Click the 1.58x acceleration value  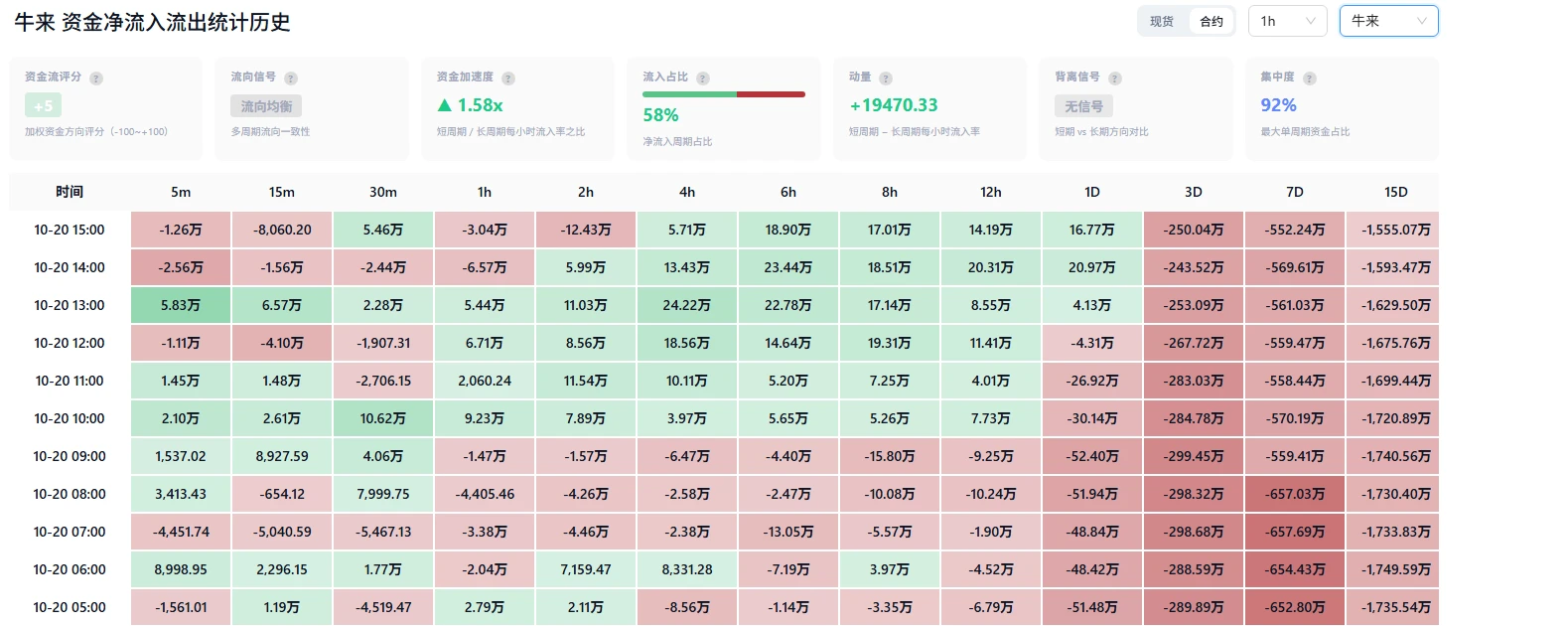pyautogui.click(x=481, y=105)
